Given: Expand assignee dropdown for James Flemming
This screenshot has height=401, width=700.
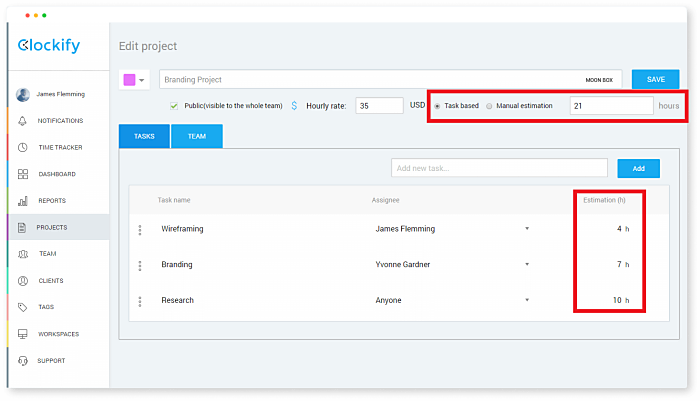Looking at the screenshot, I should click(x=527, y=229).
